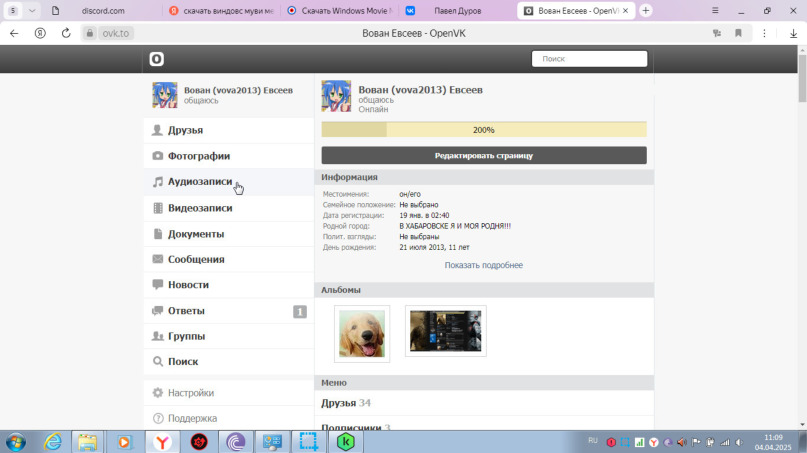
Task: Click the browser reload button
Action: click(x=66, y=33)
